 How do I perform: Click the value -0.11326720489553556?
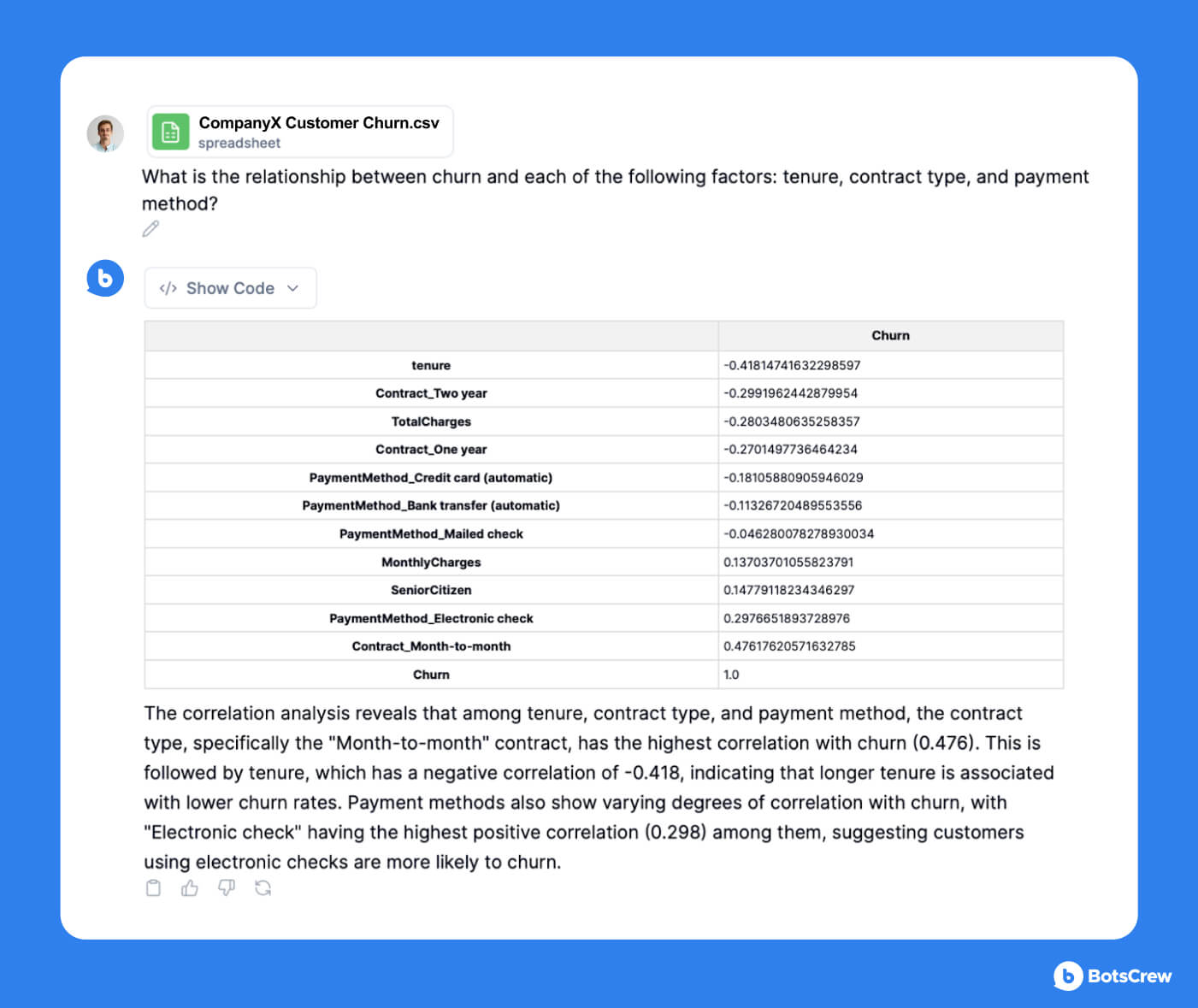pyautogui.click(x=793, y=505)
